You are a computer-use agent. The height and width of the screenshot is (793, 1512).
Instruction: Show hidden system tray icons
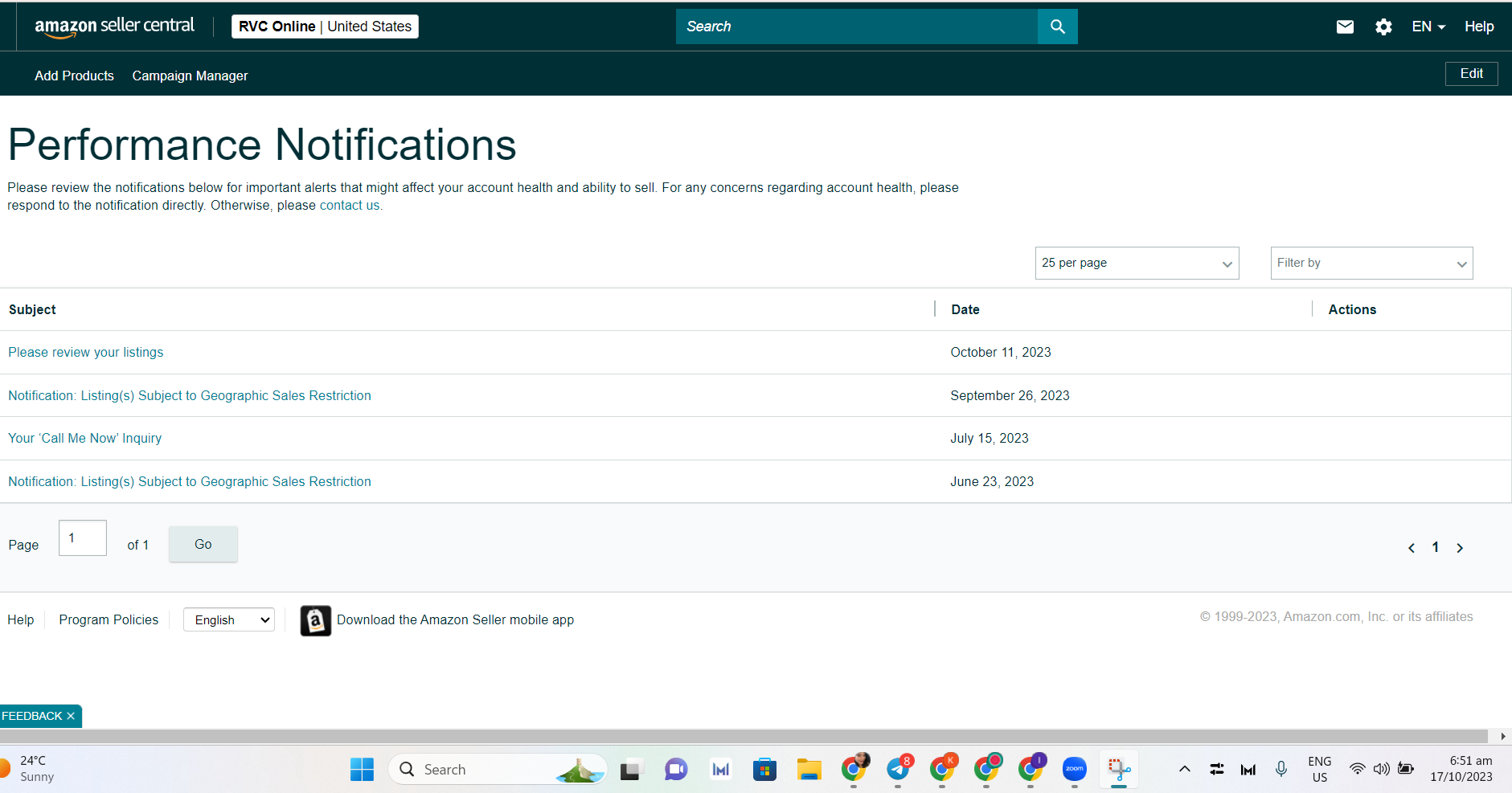pos(1185,769)
